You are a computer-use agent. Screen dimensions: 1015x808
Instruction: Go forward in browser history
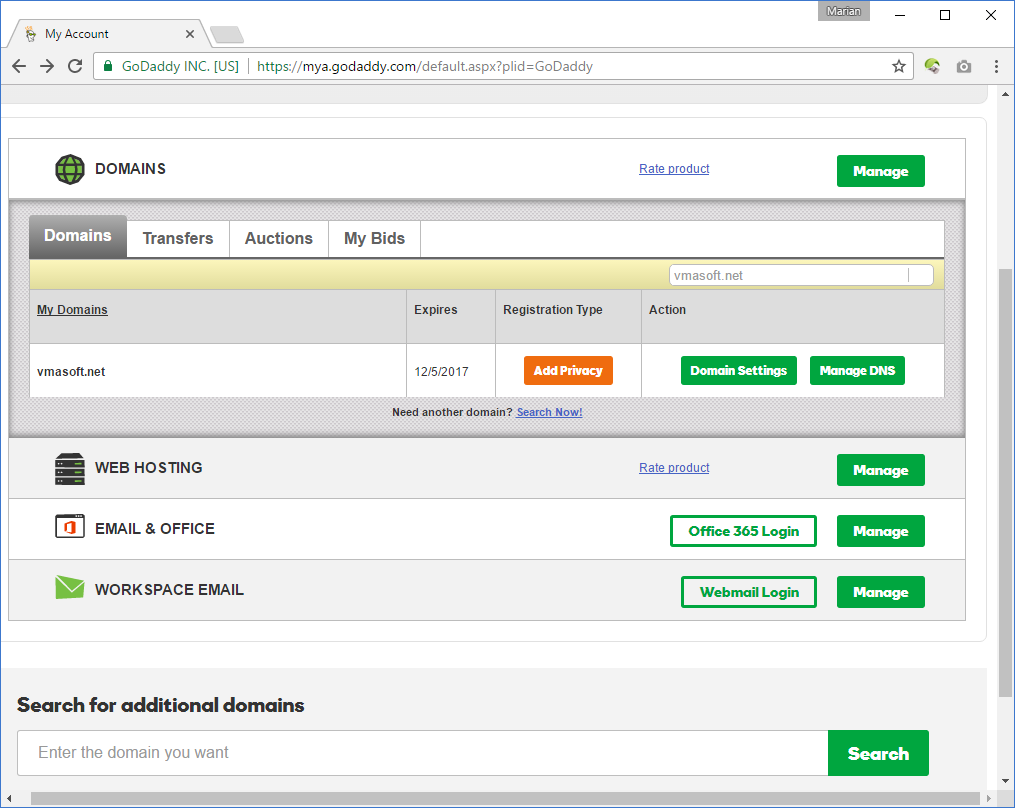tap(47, 66)
